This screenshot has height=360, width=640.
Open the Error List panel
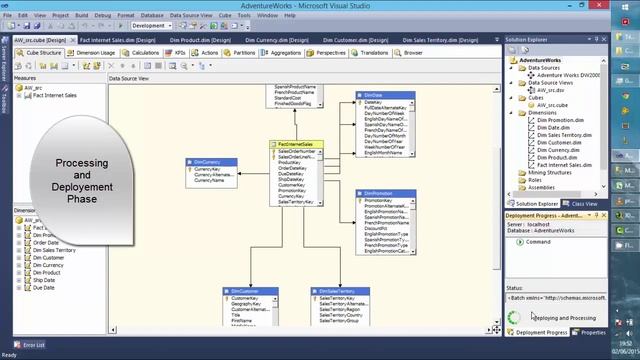coord(29,345)
